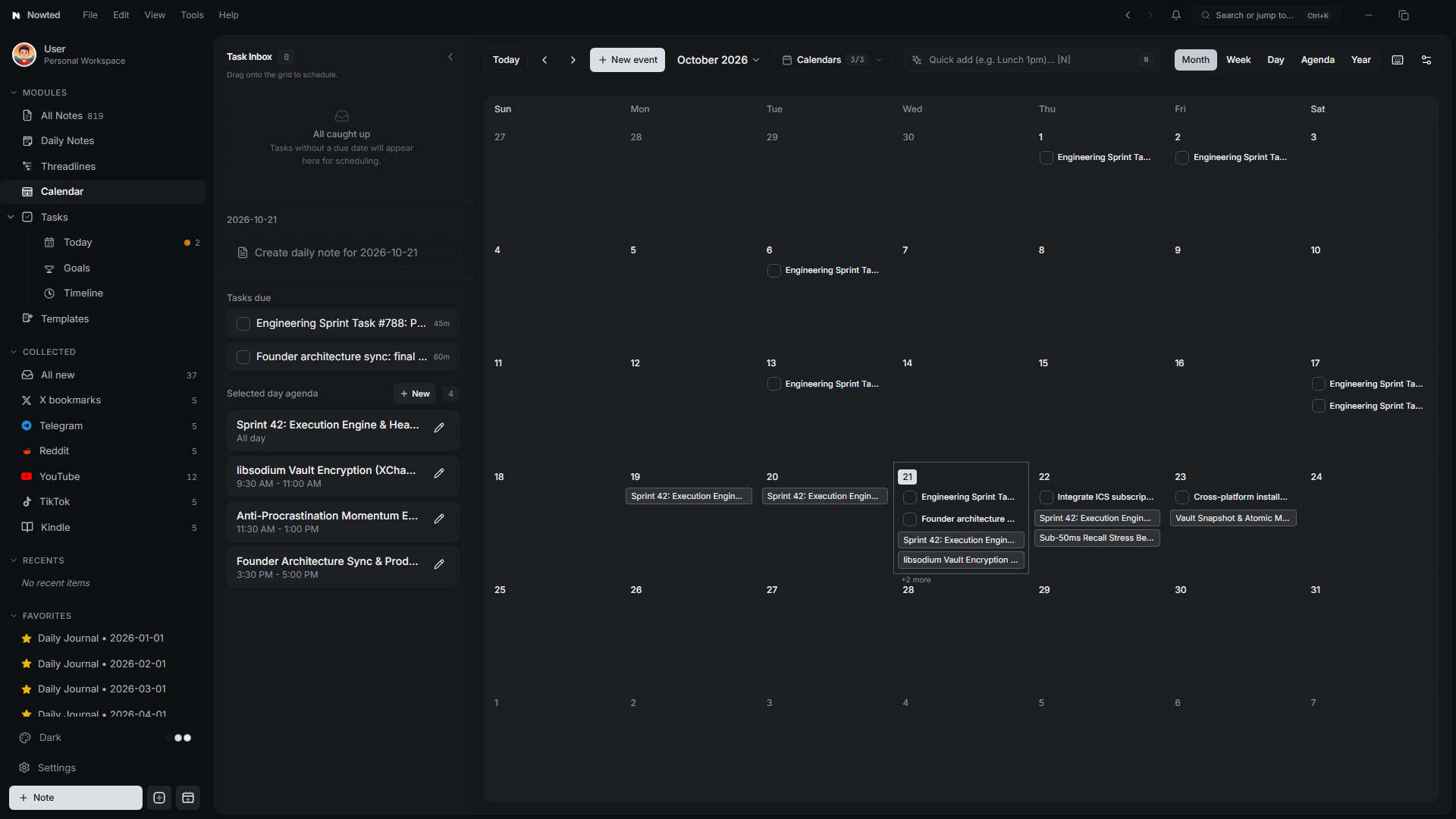Viewport: 1456px width, 819px height.
Task: Check Engineering Sprint Task #788 in Tasks due
Action: 243,324
